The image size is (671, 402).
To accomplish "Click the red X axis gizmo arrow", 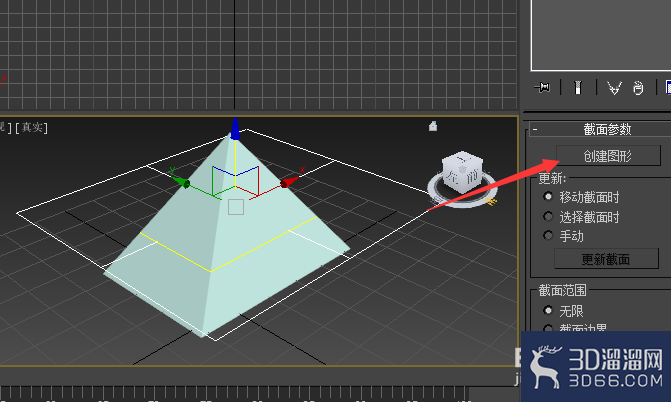I will pos(289,182).
